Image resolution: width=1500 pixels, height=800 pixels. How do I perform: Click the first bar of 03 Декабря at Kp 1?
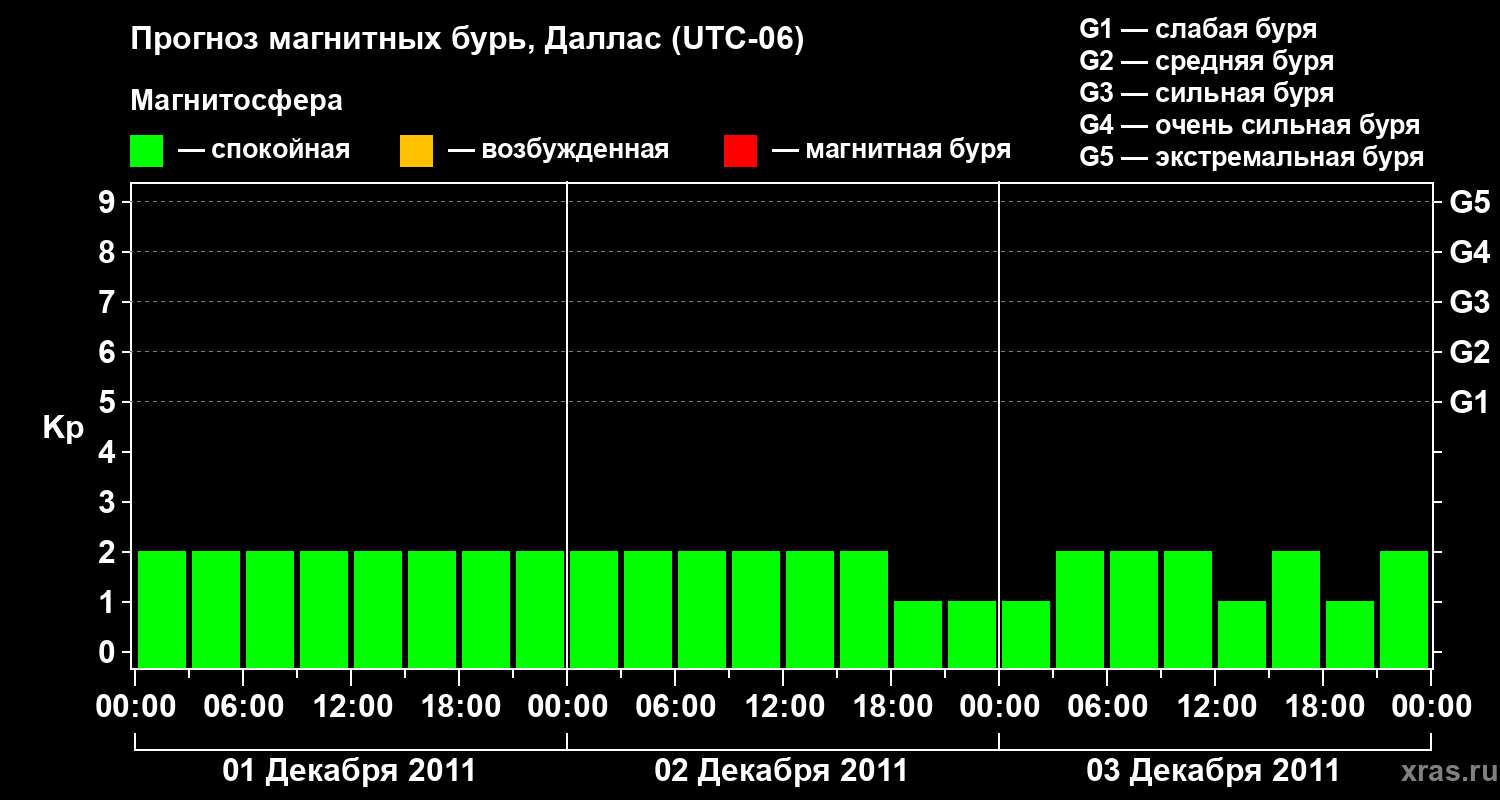(x=1026, y=634)
